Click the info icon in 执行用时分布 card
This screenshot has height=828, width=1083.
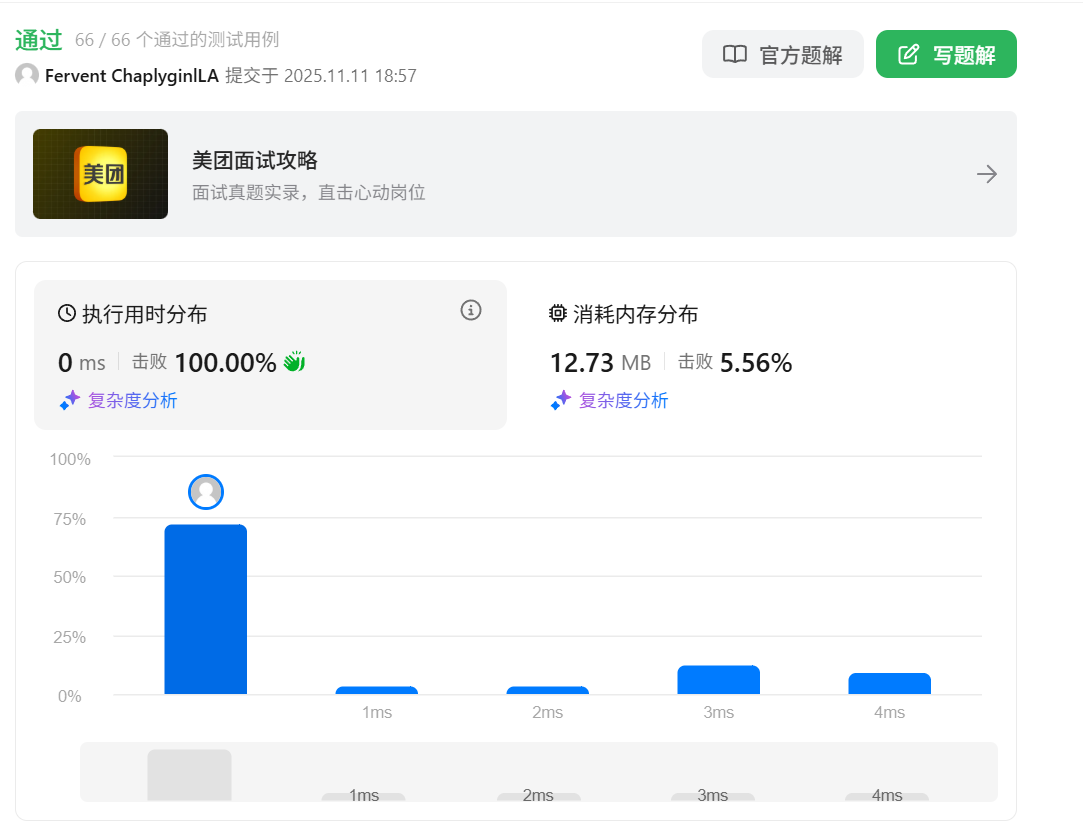point(471,310)
